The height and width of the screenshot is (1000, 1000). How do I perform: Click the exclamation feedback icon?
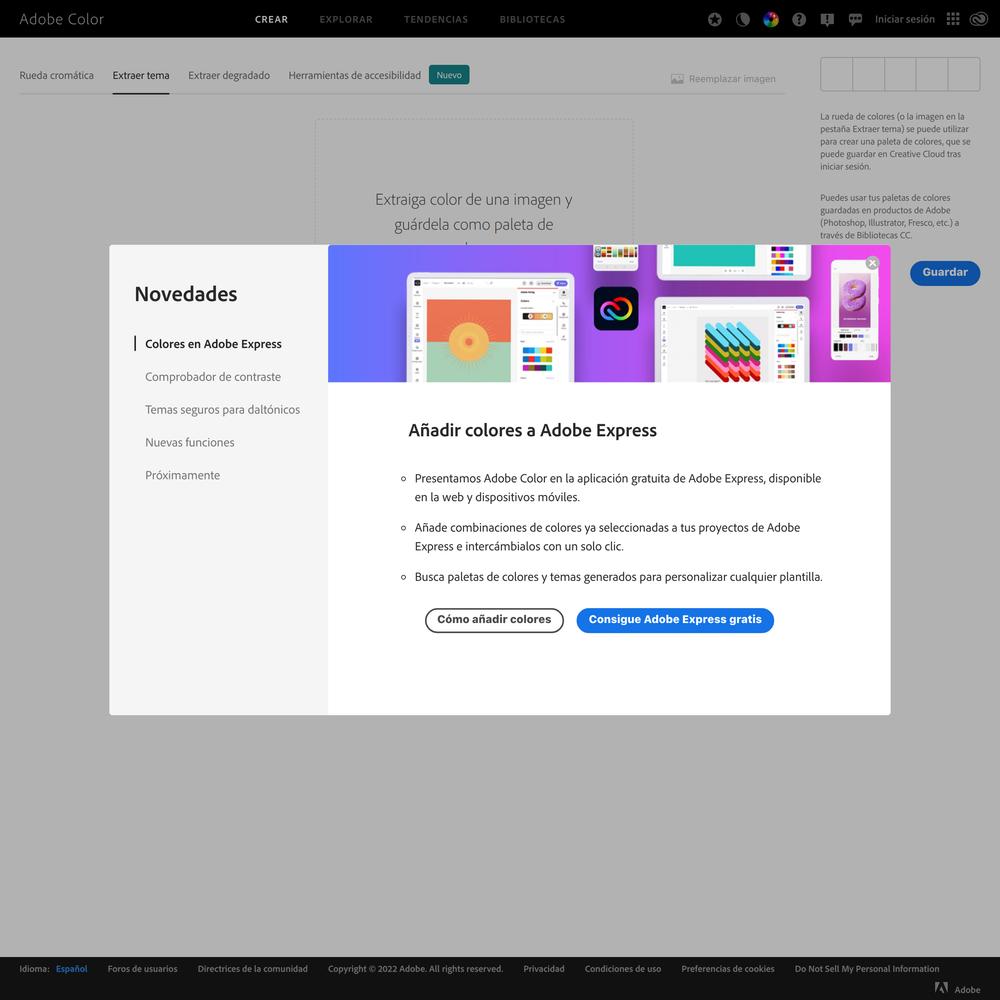827,20
